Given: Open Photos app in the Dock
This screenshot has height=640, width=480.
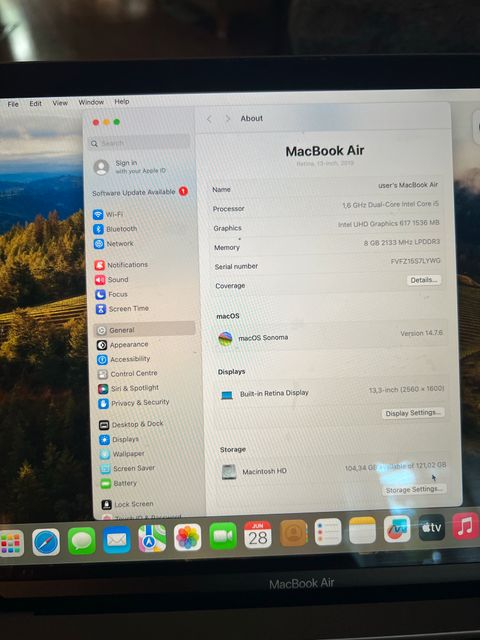Looking at the screenshot, I should pyautogui.click(x=187, y=537).
